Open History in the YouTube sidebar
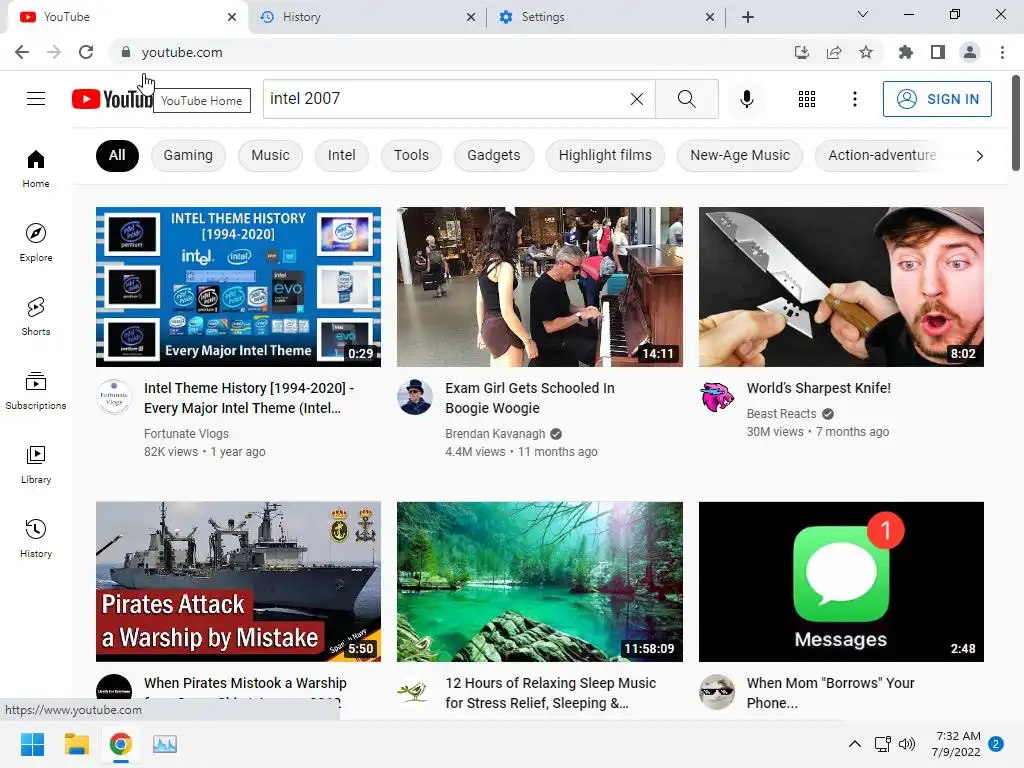The height and width of the screenshot is (768, 1024). (36, 538)
